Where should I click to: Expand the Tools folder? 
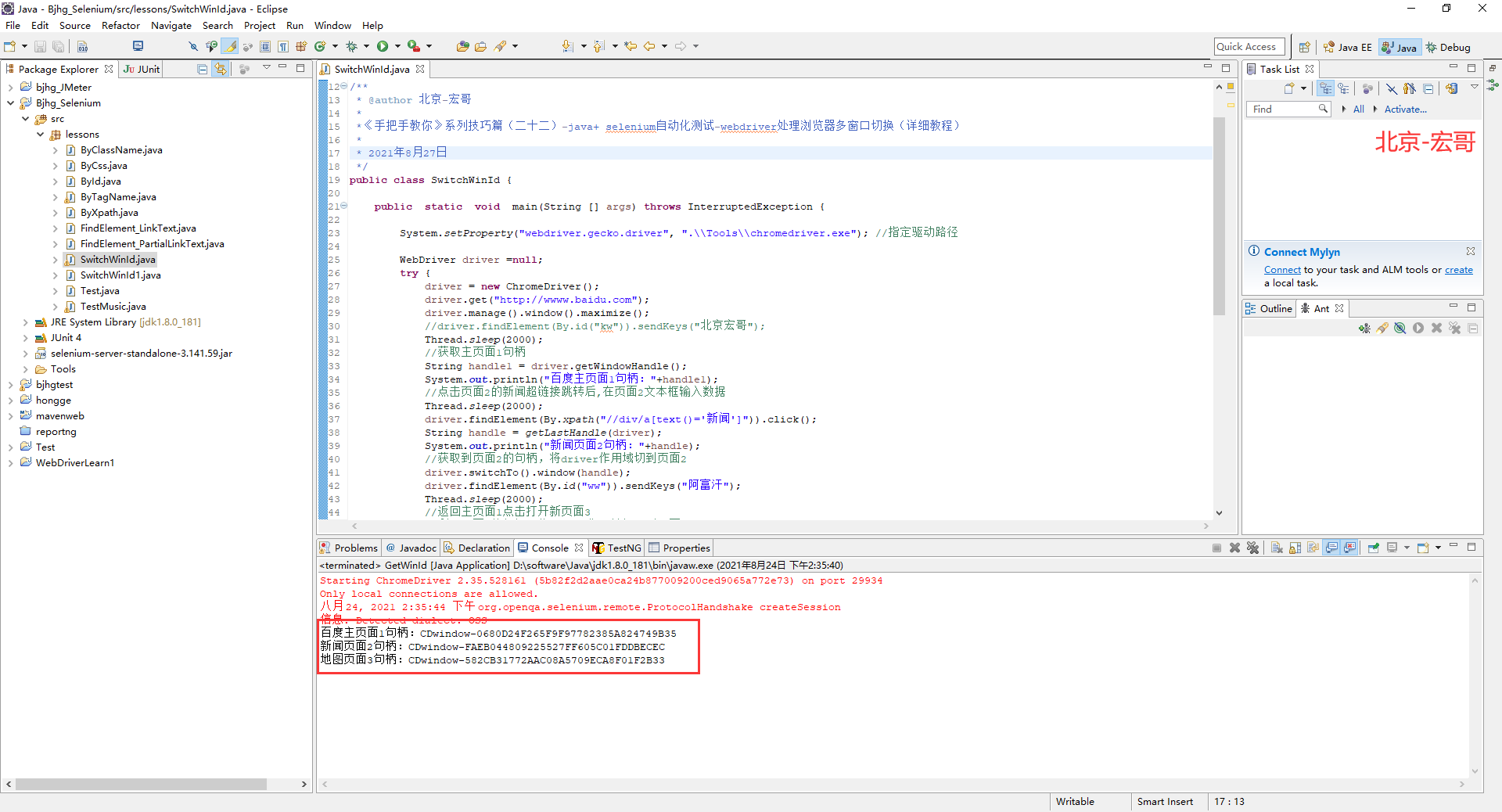(26, 369)
